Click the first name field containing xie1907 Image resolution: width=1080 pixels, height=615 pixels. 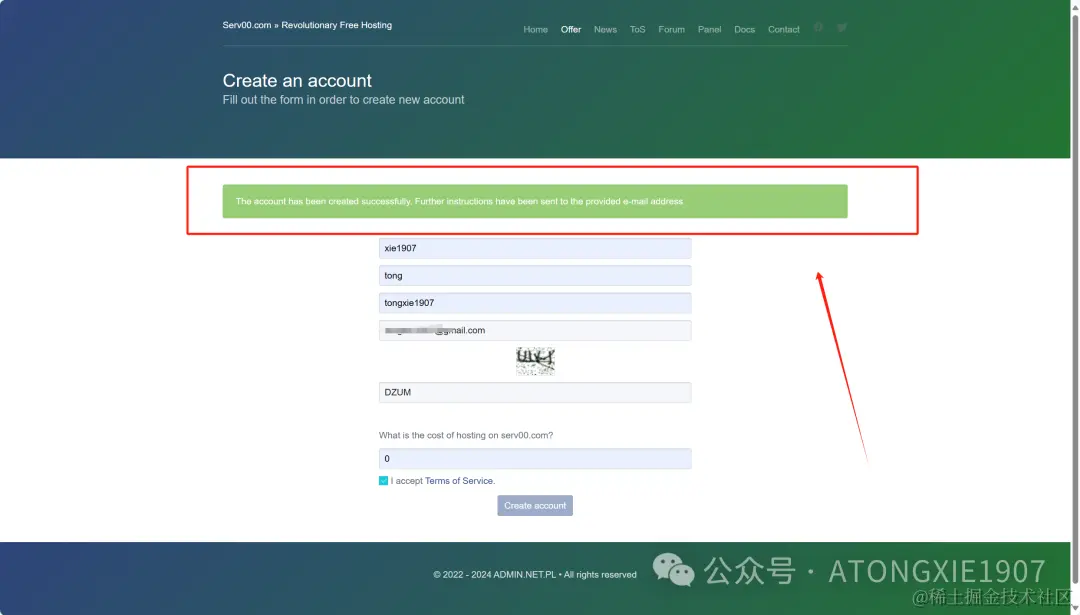click(534, 248)
